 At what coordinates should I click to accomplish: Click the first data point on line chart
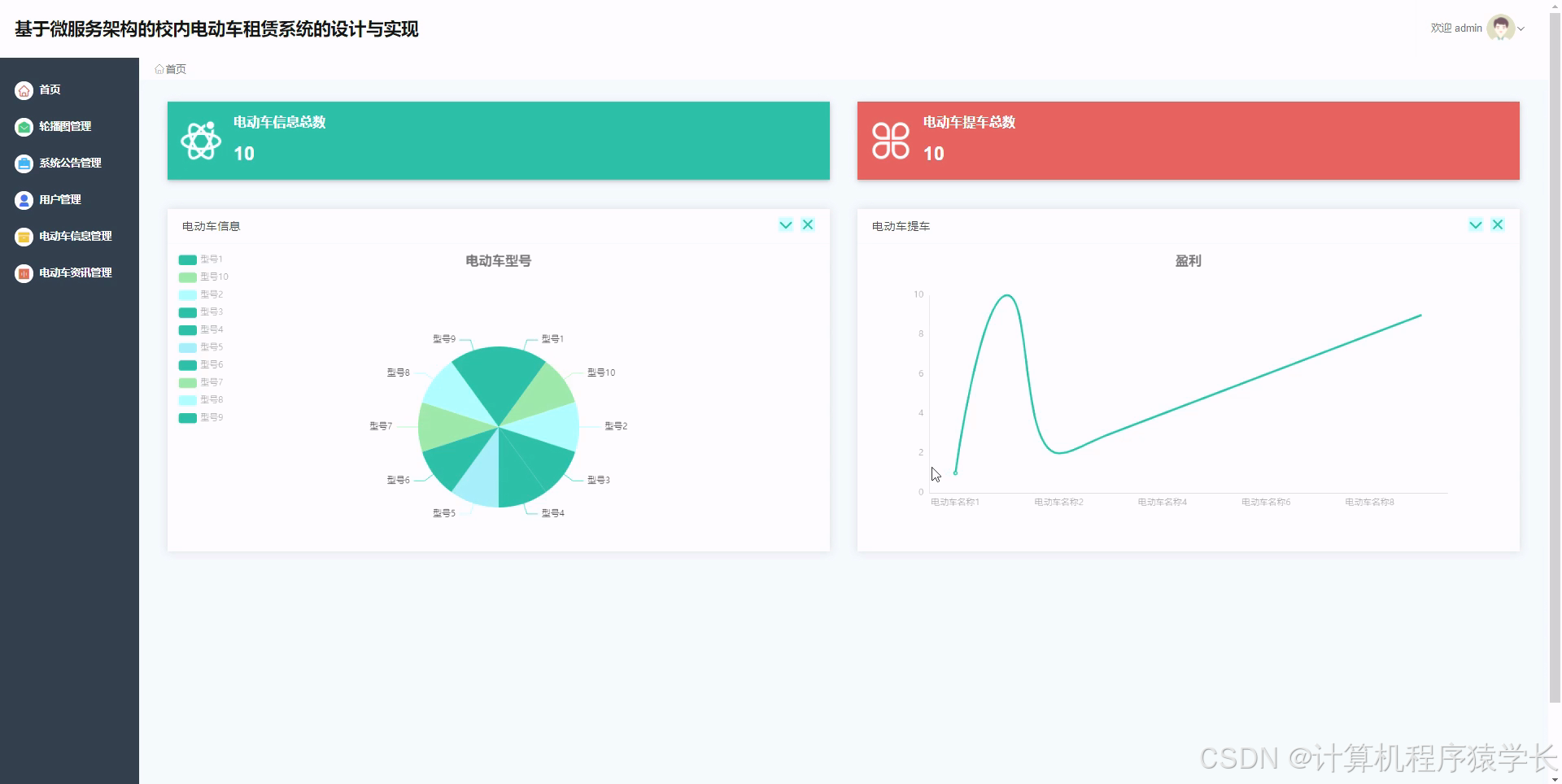point(955,473)
